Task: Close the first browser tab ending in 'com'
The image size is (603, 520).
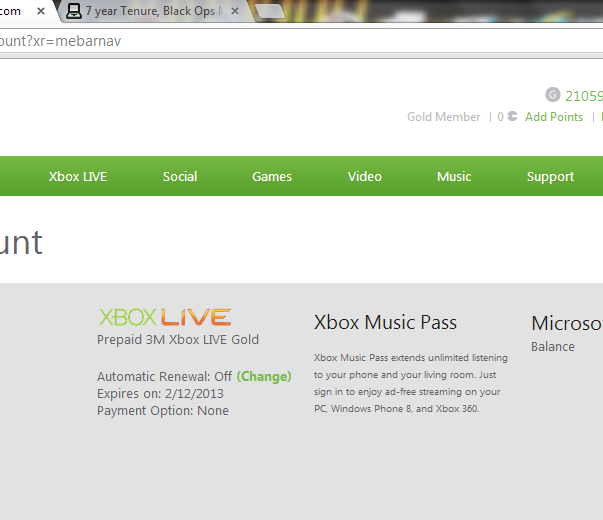Action: (41, 12)
